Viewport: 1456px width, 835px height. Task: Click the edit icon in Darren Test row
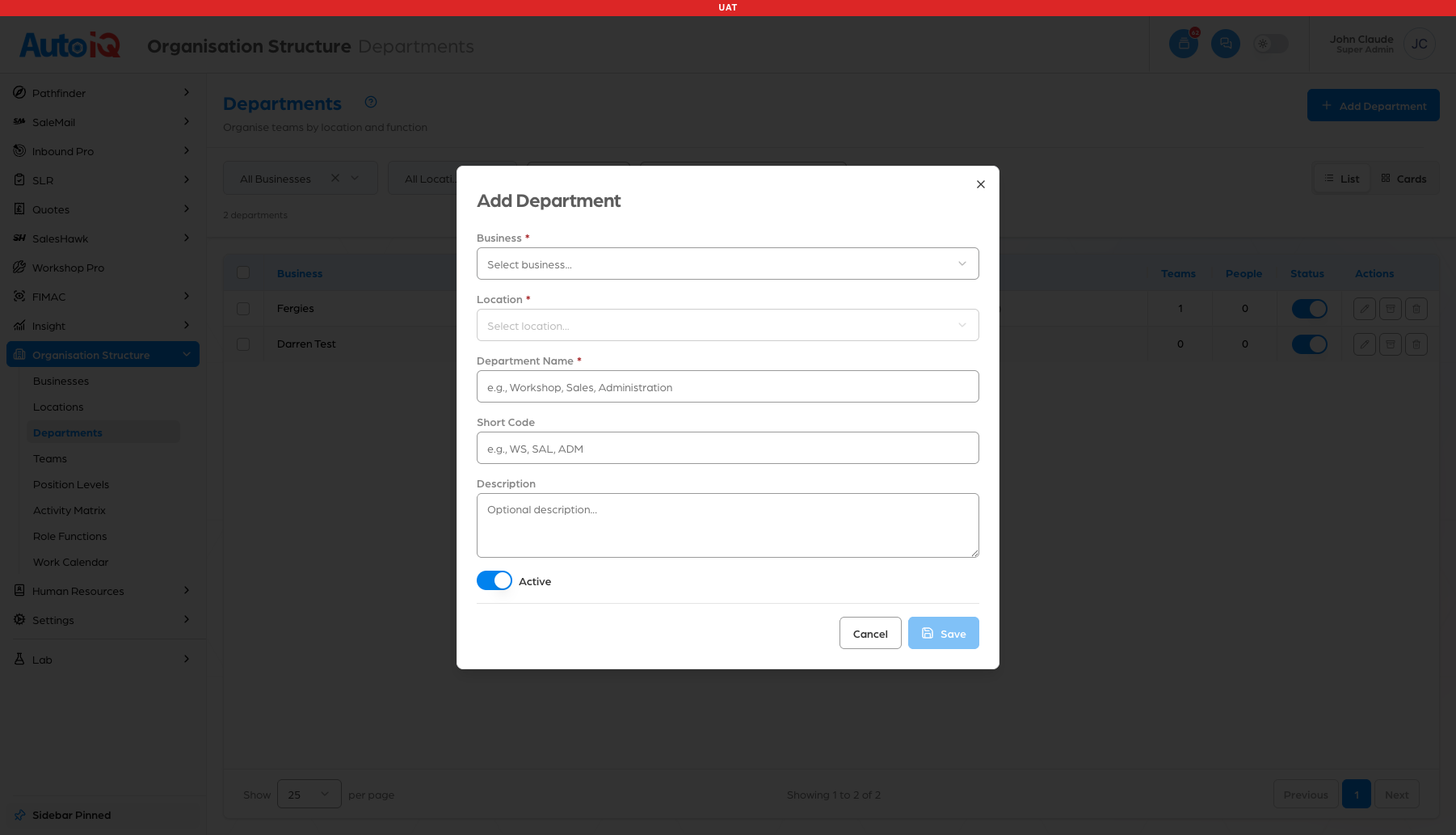(x=1365, y=344)
